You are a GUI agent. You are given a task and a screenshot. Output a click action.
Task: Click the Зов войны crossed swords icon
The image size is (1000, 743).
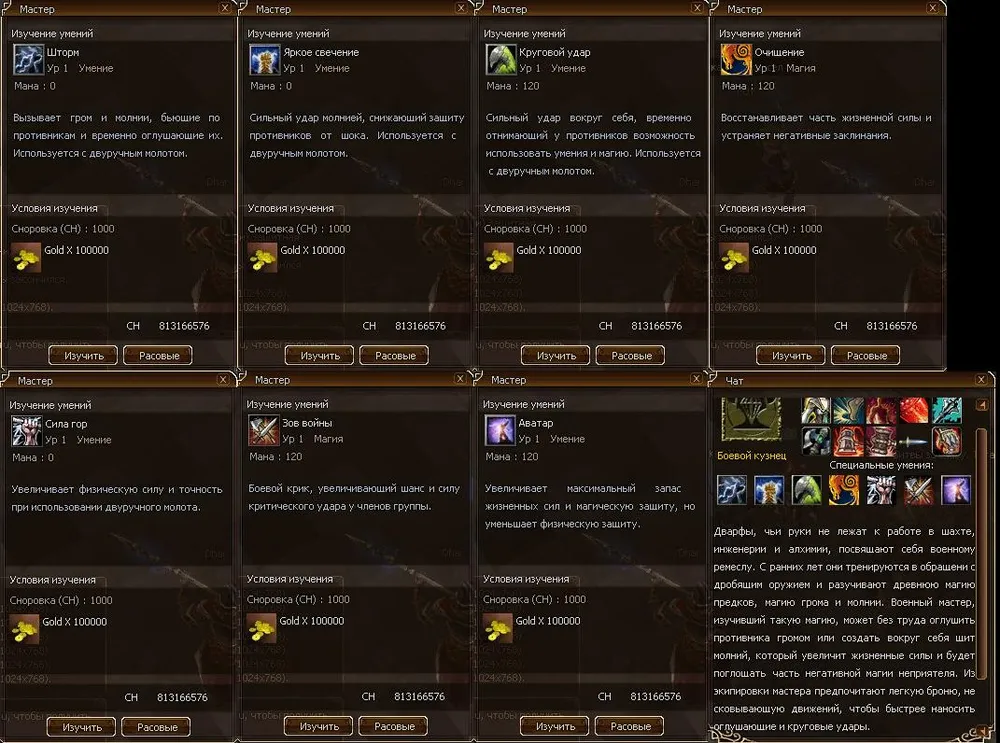coord(263,430)
